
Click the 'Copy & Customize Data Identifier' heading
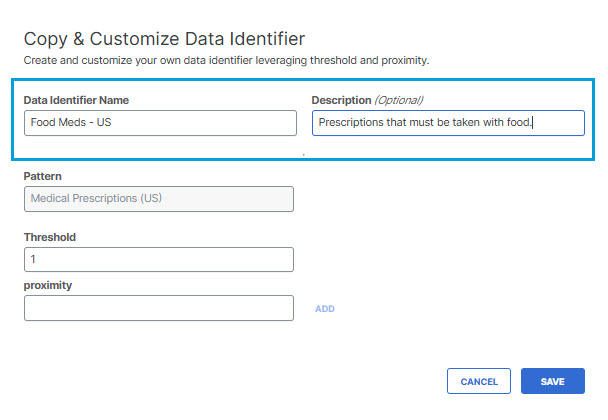(x=164, y=39)
